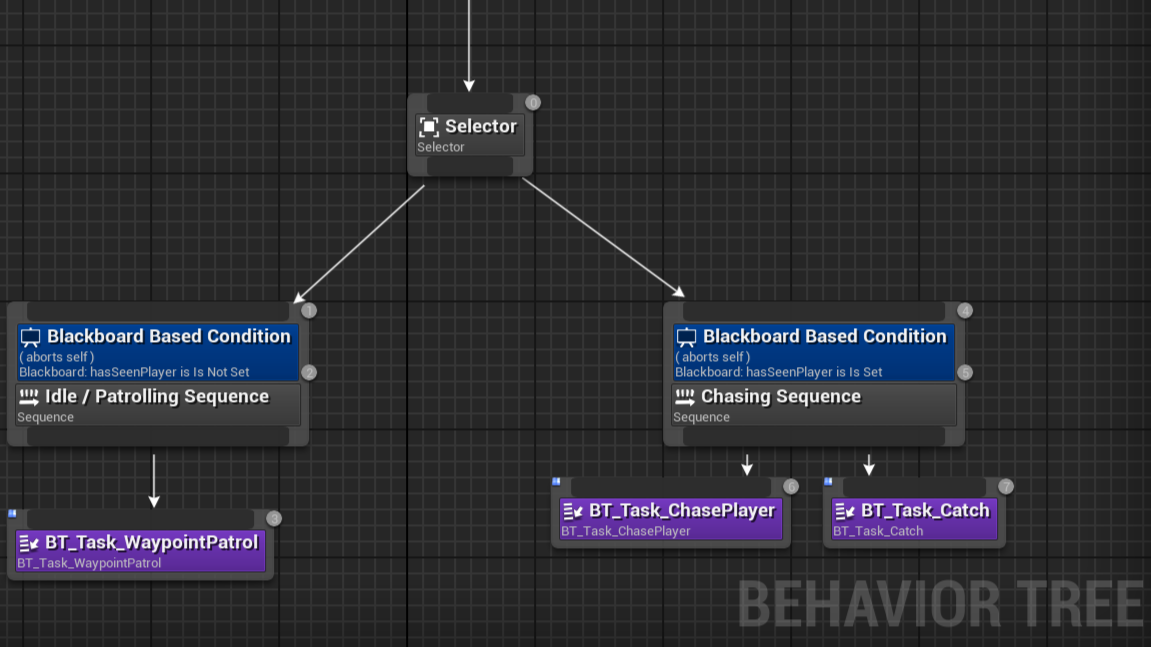Screen dimensions: 1151x647
Task: Click the icon on the 'is Set' Blackboard decorator
Action: pos(686,337)
